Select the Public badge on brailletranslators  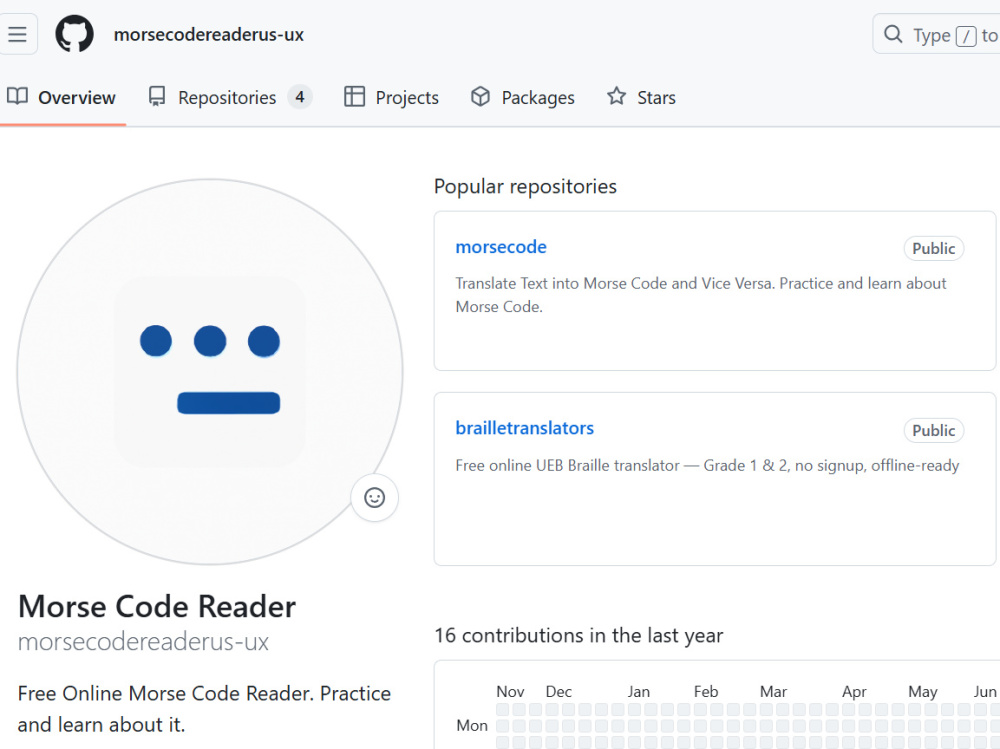pyautogui.click(x=934, y=431)
